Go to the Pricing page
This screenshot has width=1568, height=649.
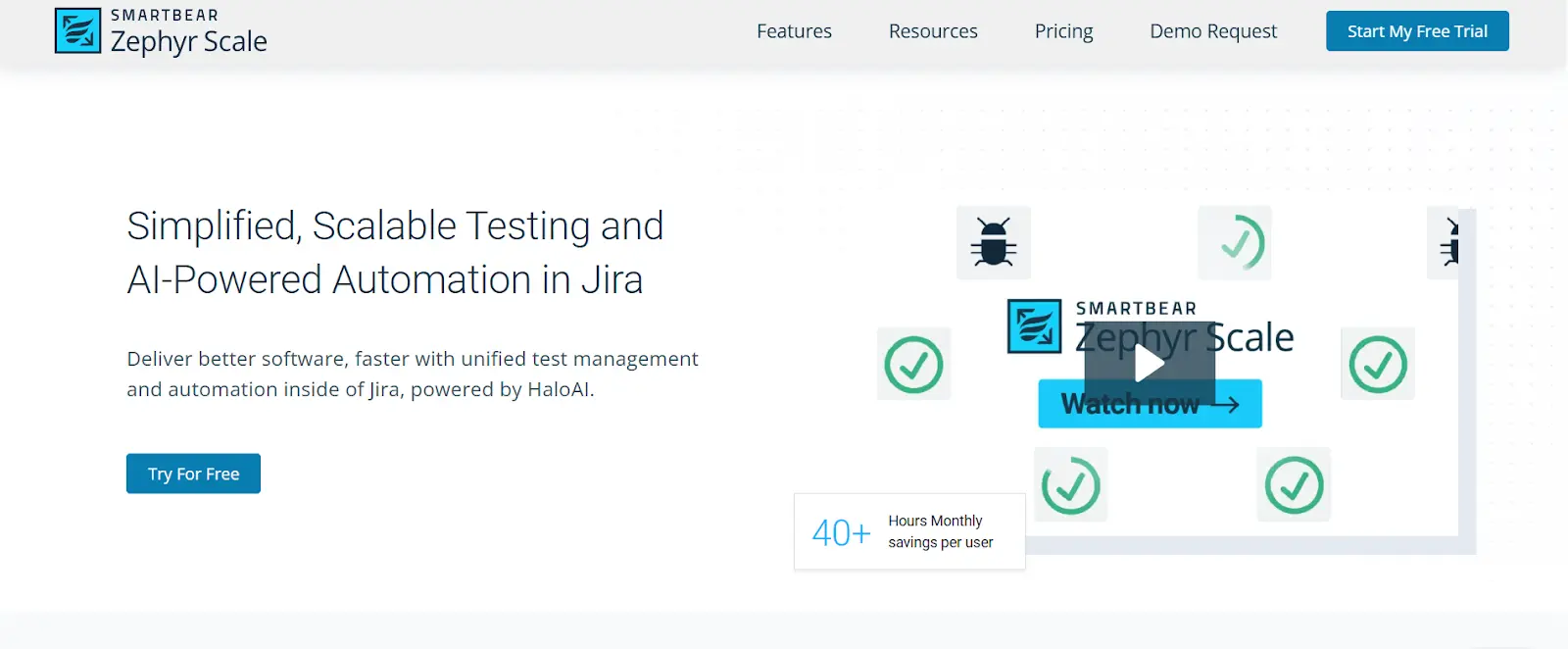click(1063, 31)
